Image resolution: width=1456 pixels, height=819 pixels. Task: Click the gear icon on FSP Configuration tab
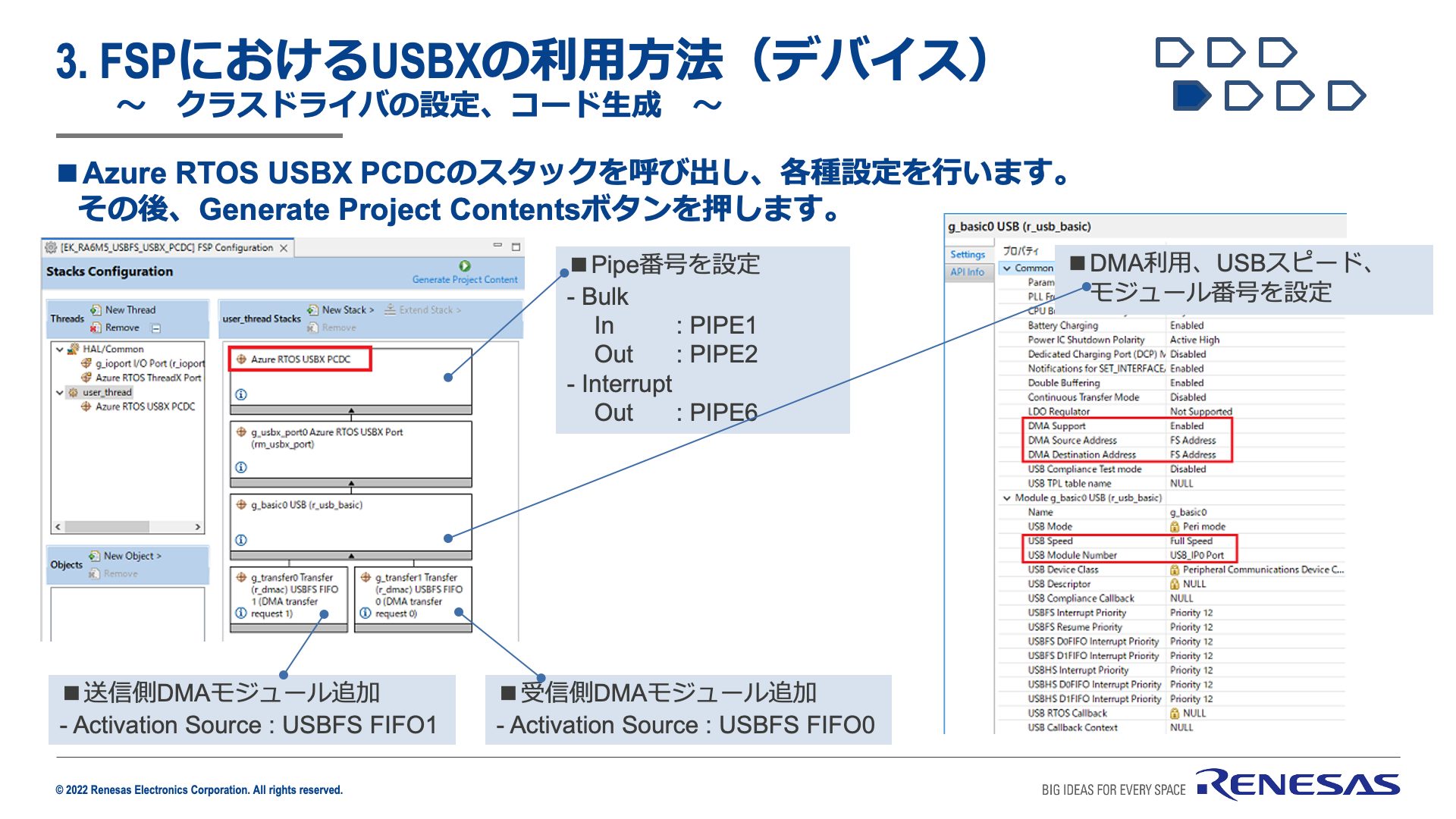51,248
